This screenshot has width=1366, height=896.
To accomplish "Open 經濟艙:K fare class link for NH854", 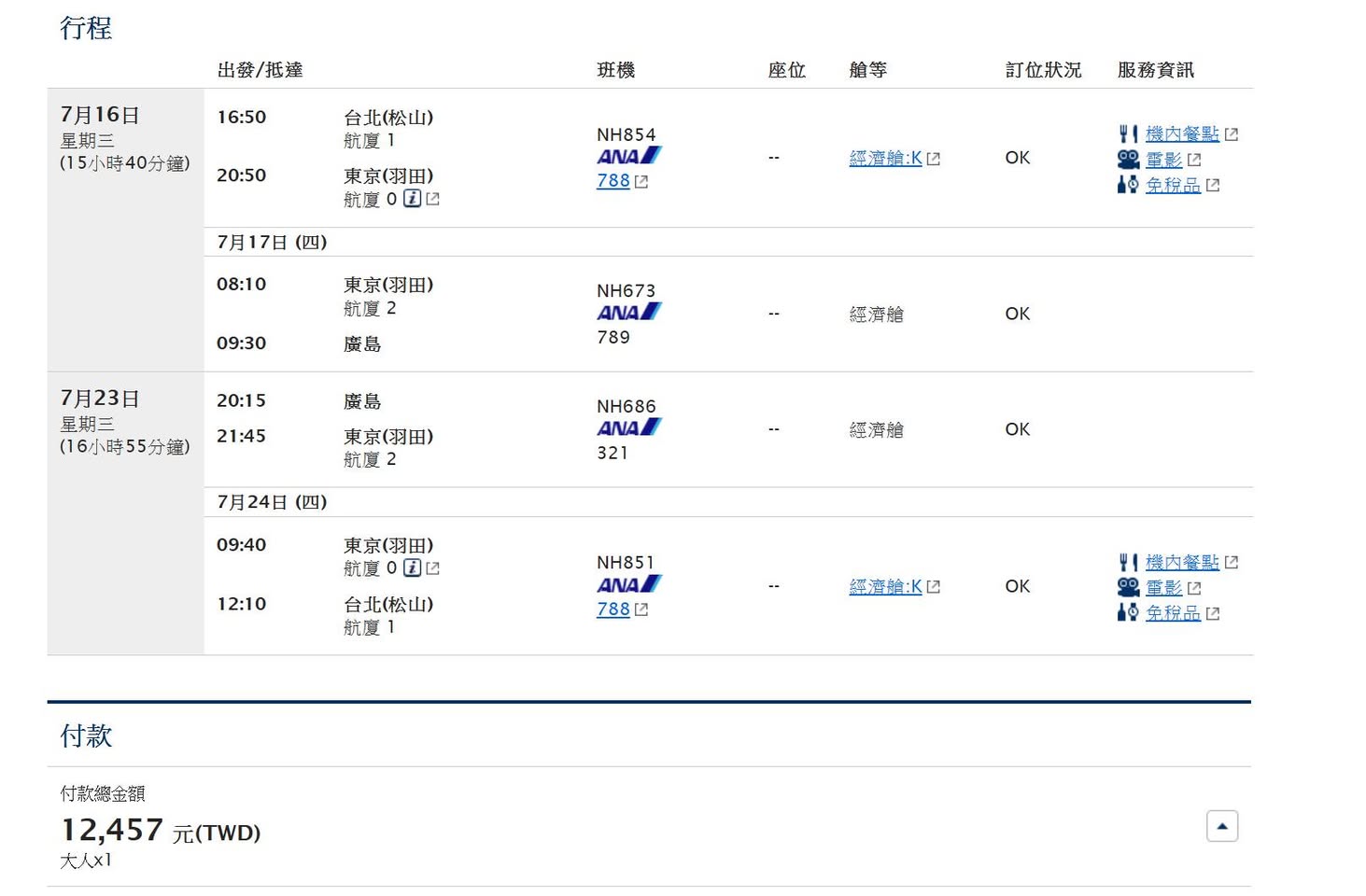I will (885, 159).
